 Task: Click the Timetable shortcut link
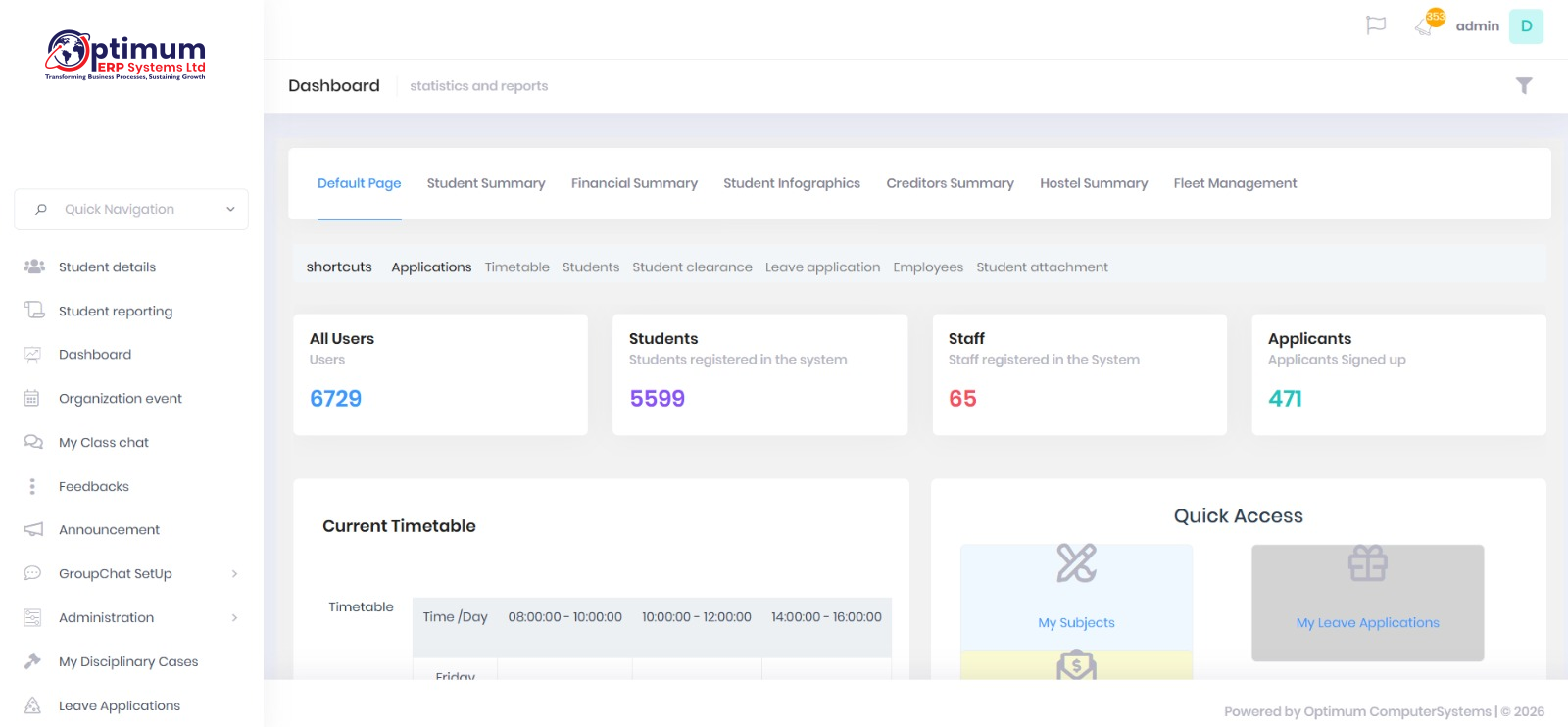[x=516, y=267]
